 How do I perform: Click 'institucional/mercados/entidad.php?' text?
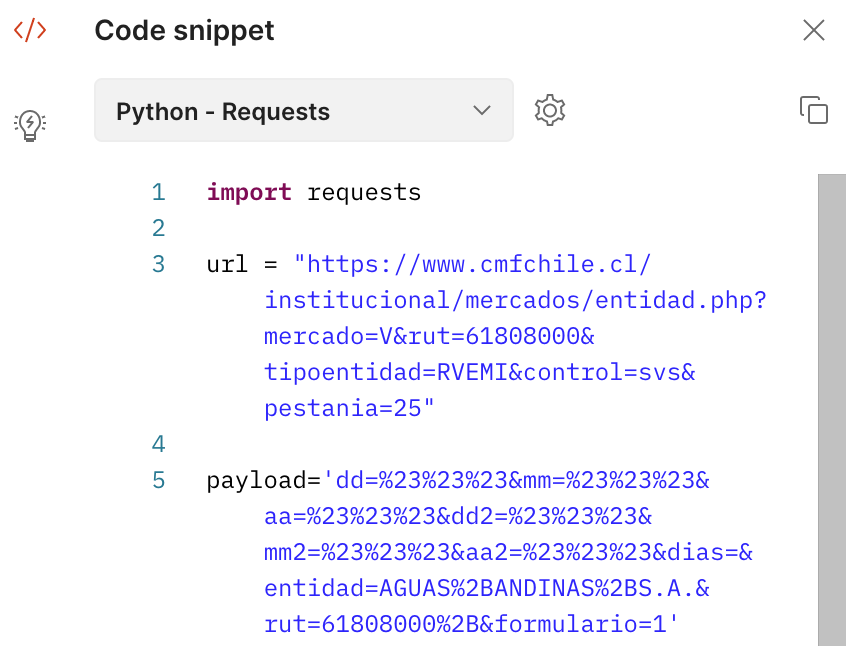click(515, 301)
